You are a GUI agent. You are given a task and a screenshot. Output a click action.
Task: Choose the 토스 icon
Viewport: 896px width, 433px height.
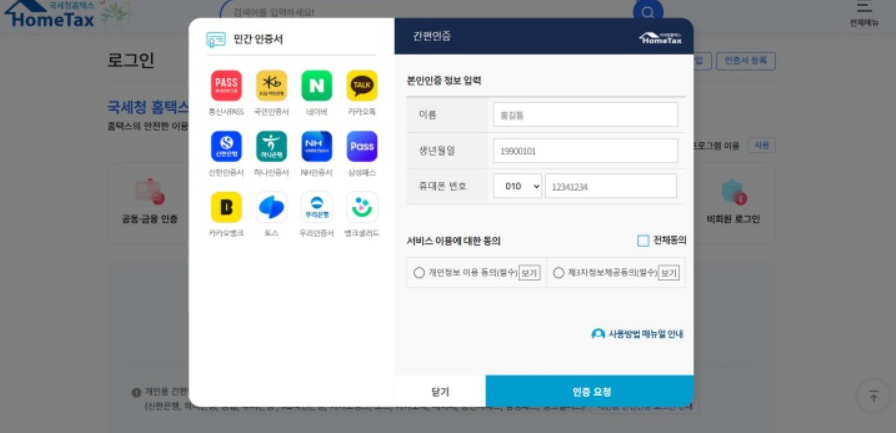pos(271,207)
